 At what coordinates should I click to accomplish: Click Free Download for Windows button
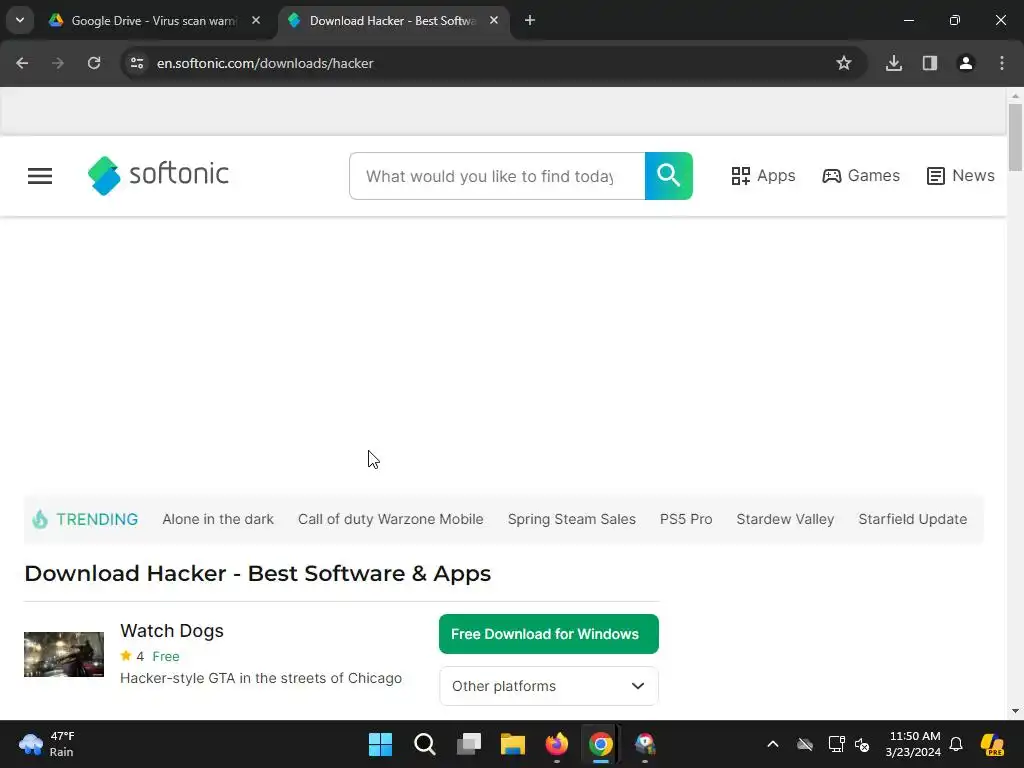point(549,633)
